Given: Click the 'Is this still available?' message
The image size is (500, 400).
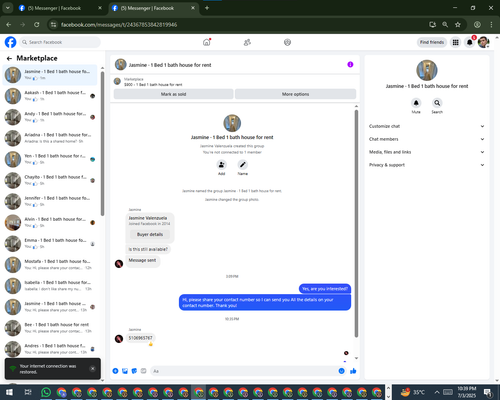Looking at the screenshot, I should tap(148, 249).
